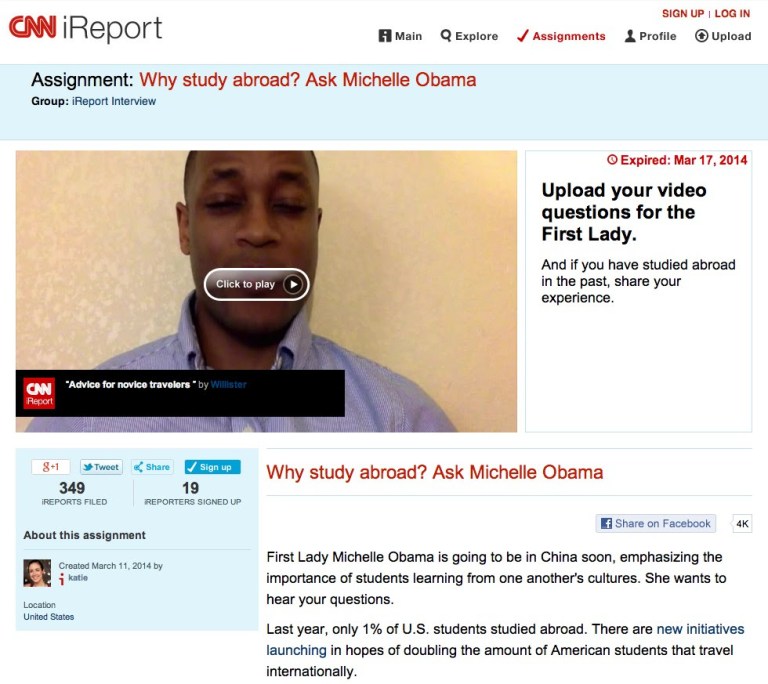Click the Share button with share icon
The width and height of the screenshot is (768, 684).
tap(152, 467)
